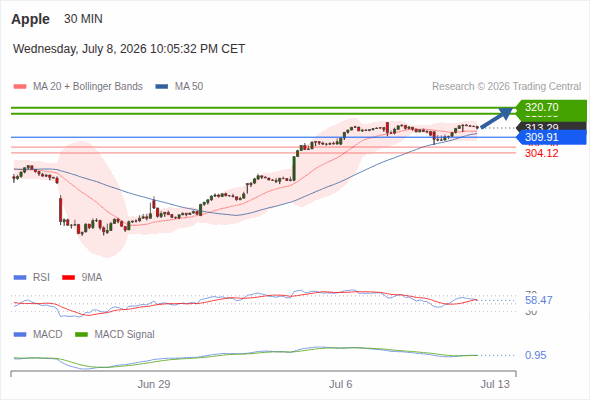
Task: Click the red 304.12 support label
Action: [542, 153]
